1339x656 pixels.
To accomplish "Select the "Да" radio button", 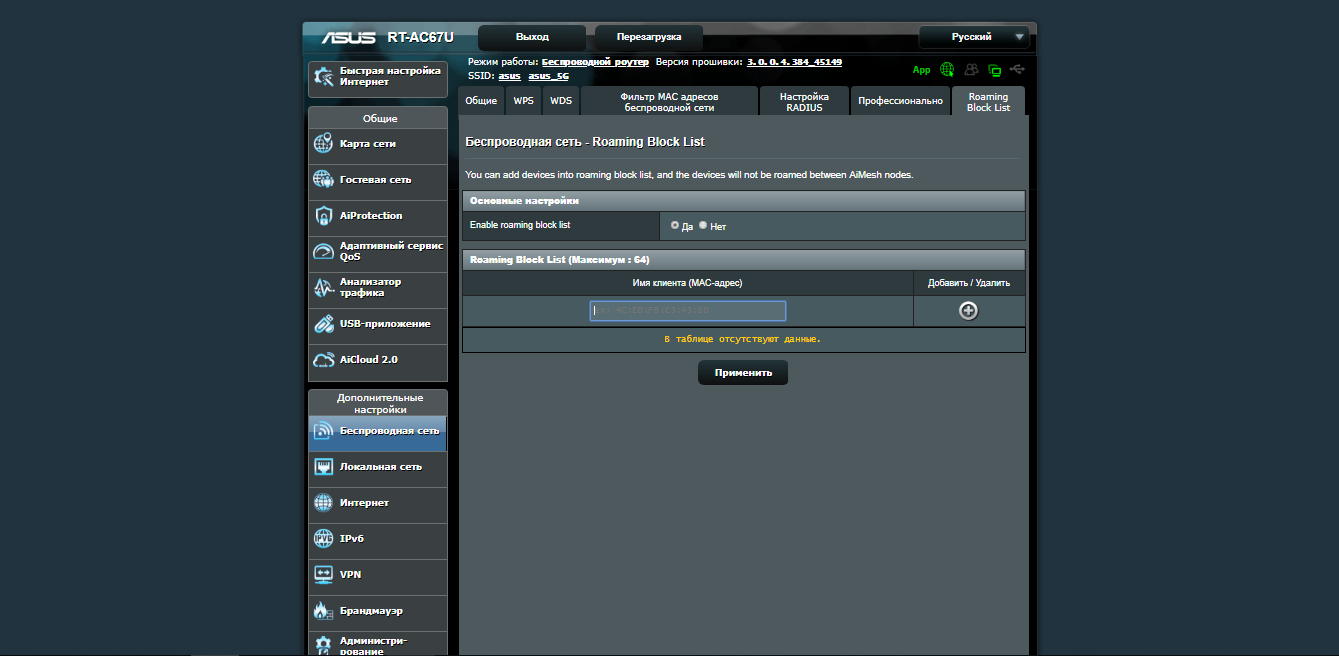I will [675, 225].
